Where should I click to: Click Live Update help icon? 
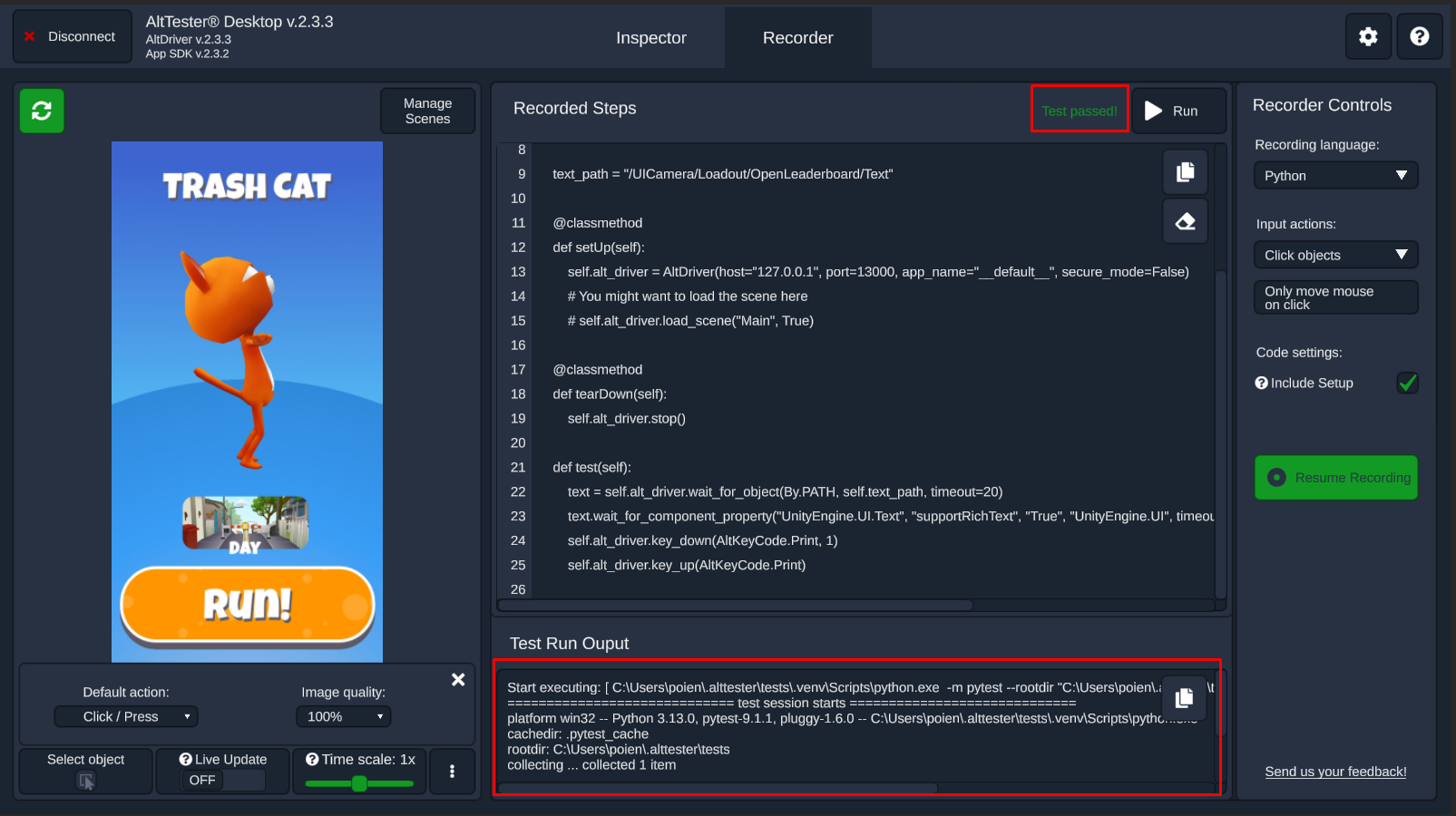coord(185,759)
